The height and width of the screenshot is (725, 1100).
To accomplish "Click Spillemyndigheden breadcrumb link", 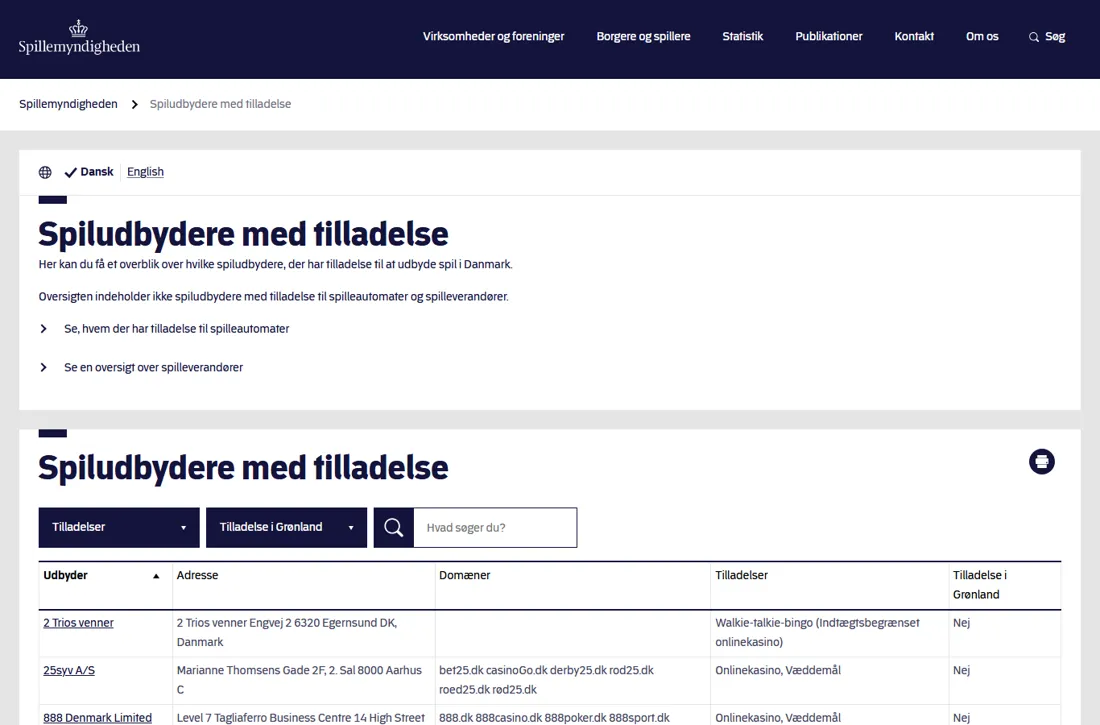I will click(68, 104).
